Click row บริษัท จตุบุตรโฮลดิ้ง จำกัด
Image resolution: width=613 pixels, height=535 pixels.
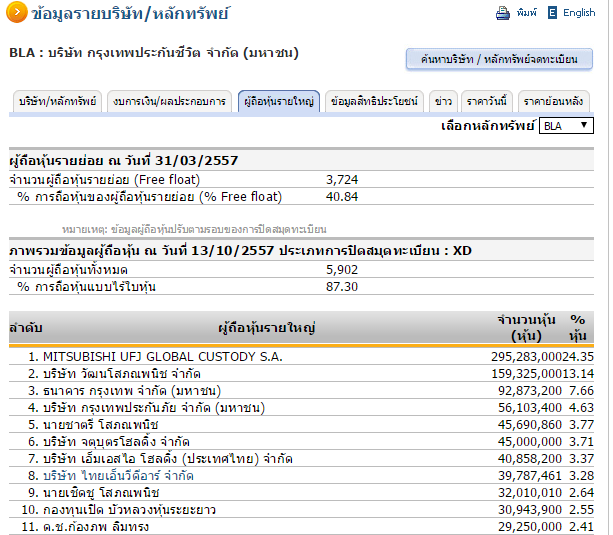tap(301, 442)
